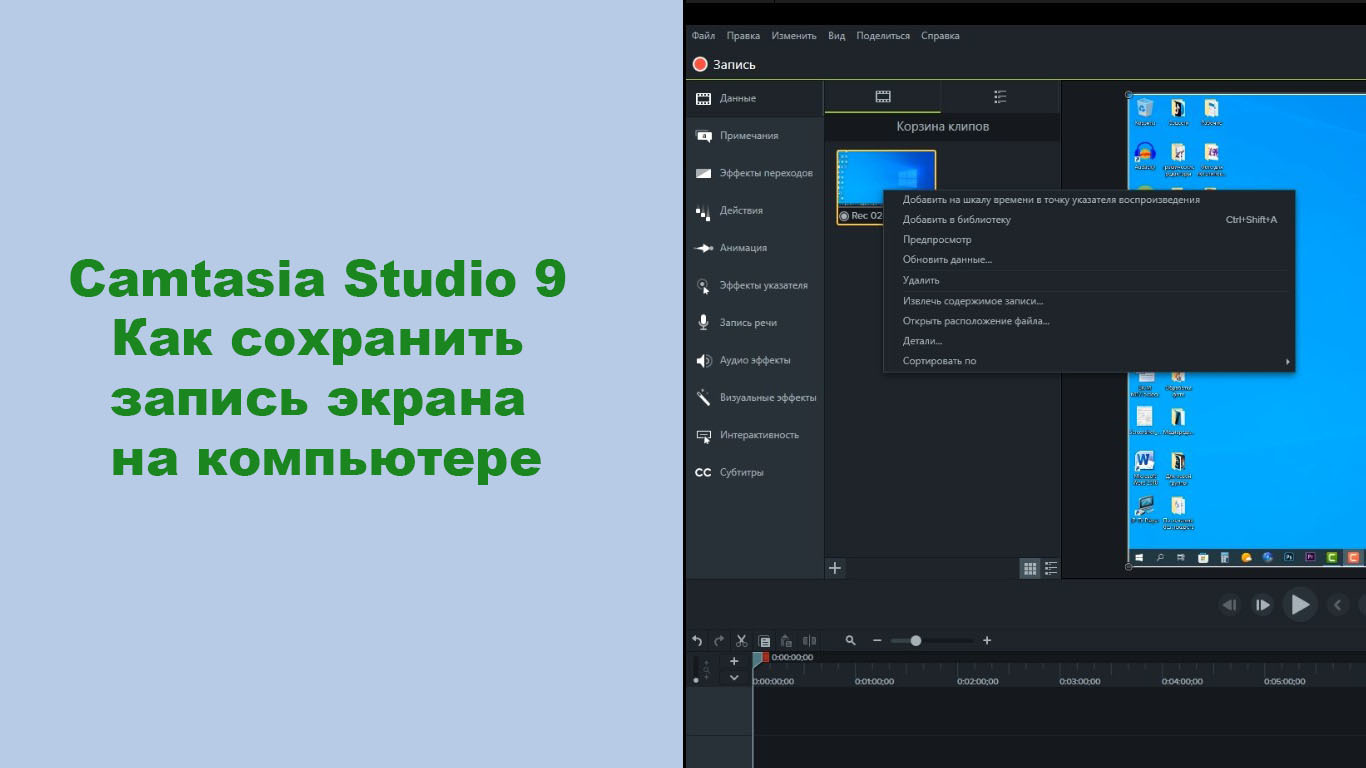Add media with plus button under clip bin

point(835,568)
